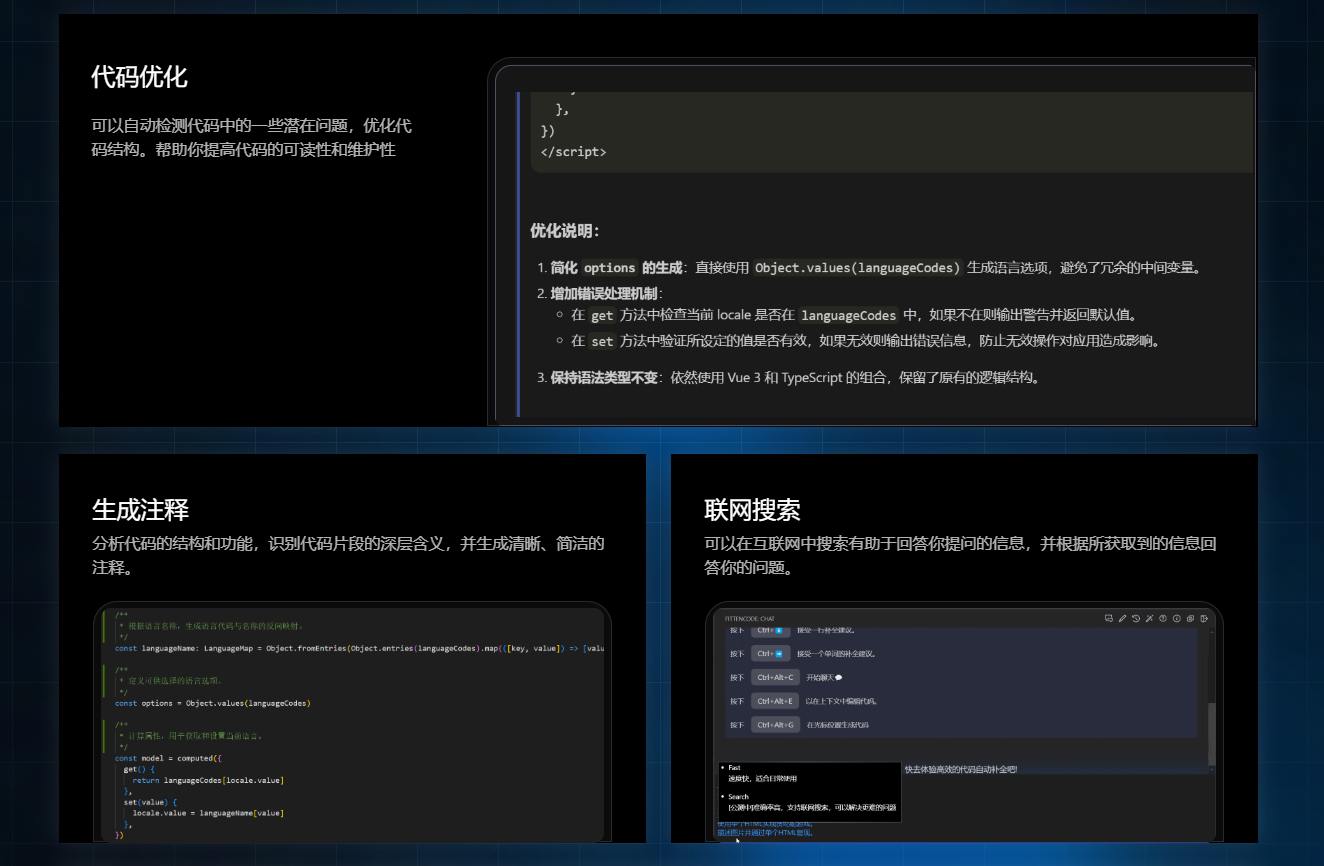Click the 'const model = computed({' code line
1324x866 pixels.
coord(168,758)
